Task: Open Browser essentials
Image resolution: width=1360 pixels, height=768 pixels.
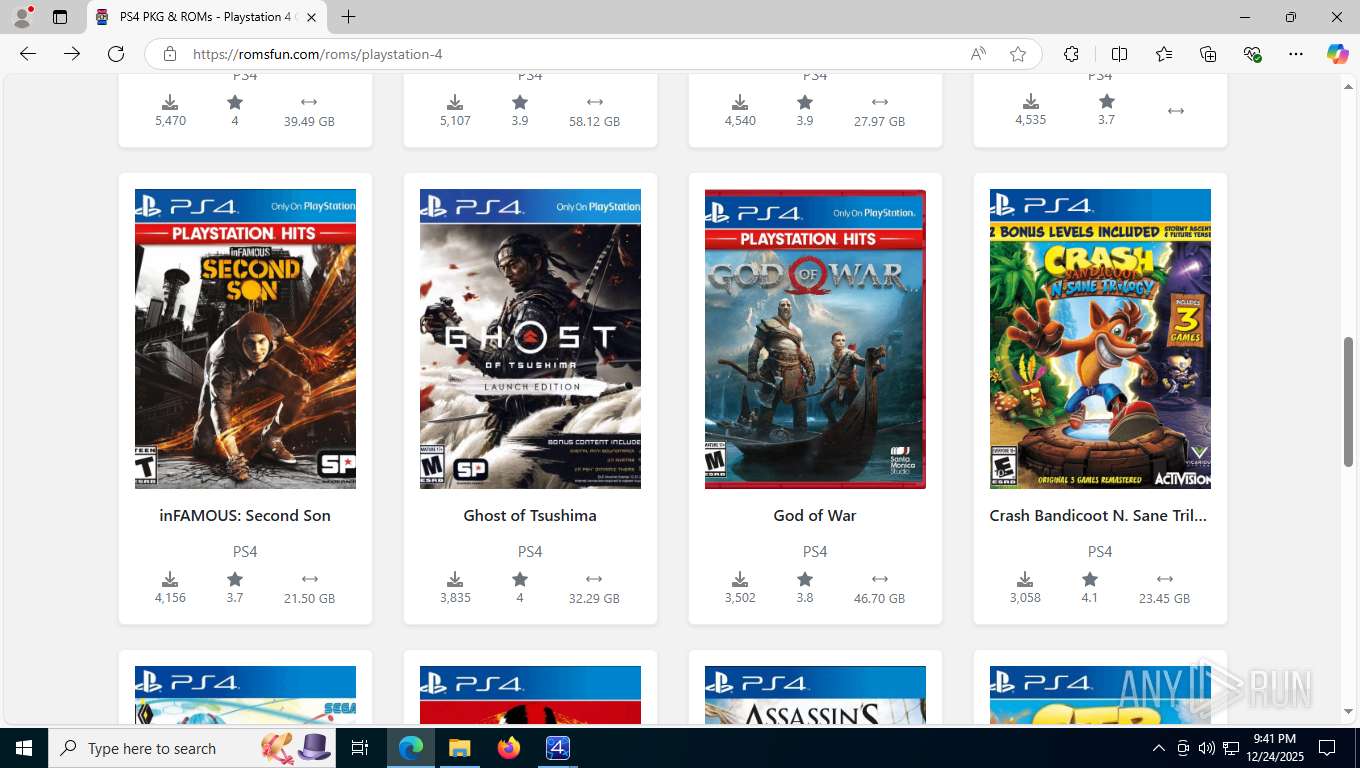Action: 1252,54
